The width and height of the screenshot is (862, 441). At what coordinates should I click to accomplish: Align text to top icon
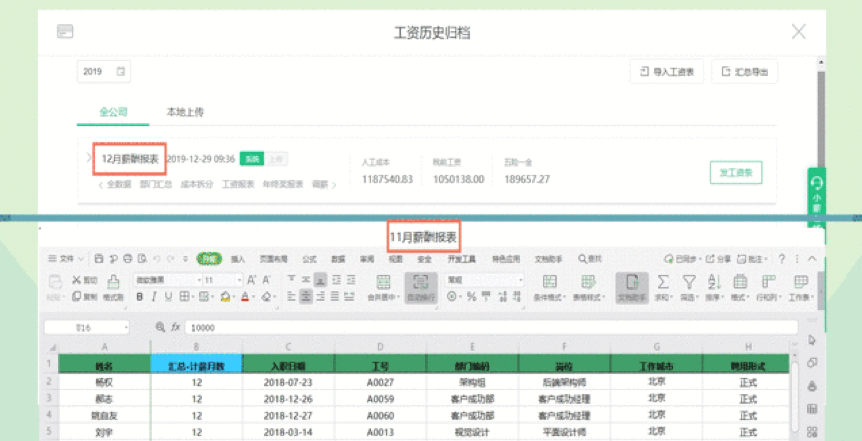click(x=292, y=280)
